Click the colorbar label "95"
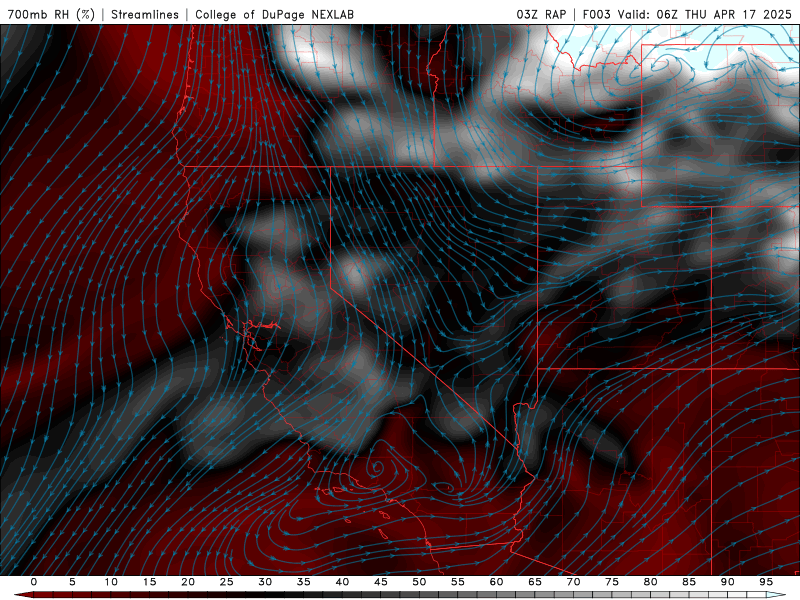 [x=766, y=582]
